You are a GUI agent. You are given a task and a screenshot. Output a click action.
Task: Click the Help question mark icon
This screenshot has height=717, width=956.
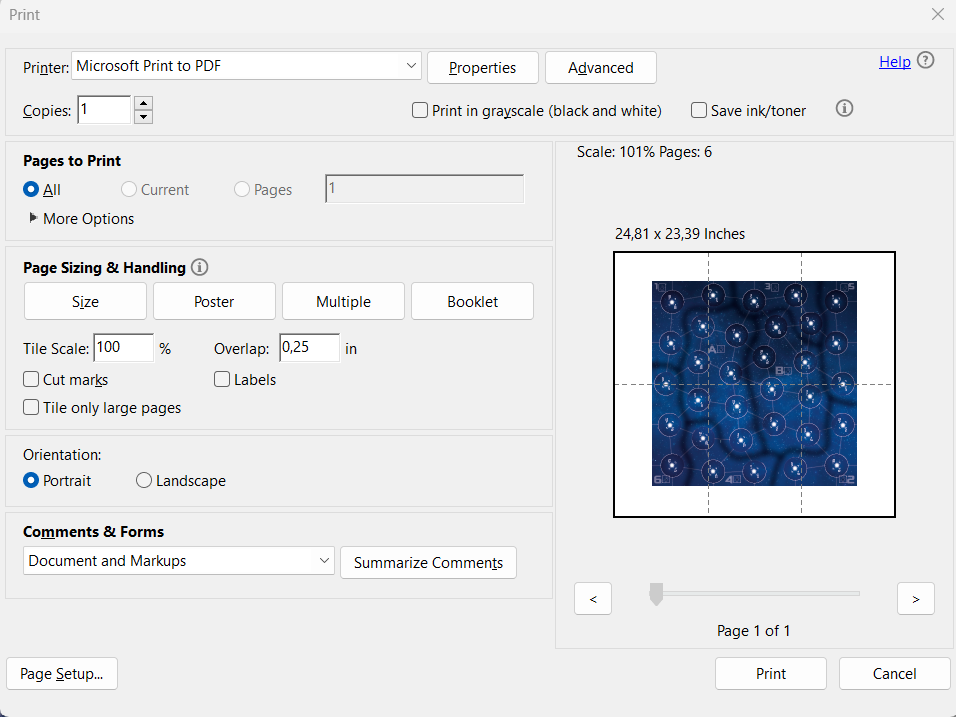point(925,60)
